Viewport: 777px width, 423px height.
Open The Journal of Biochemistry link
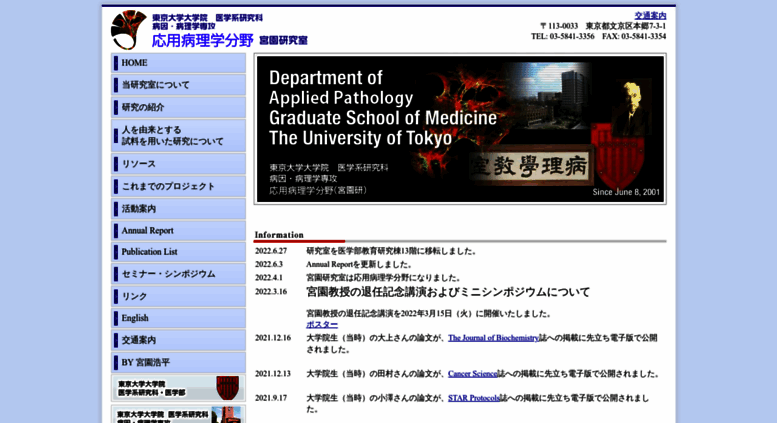(494, 338)
